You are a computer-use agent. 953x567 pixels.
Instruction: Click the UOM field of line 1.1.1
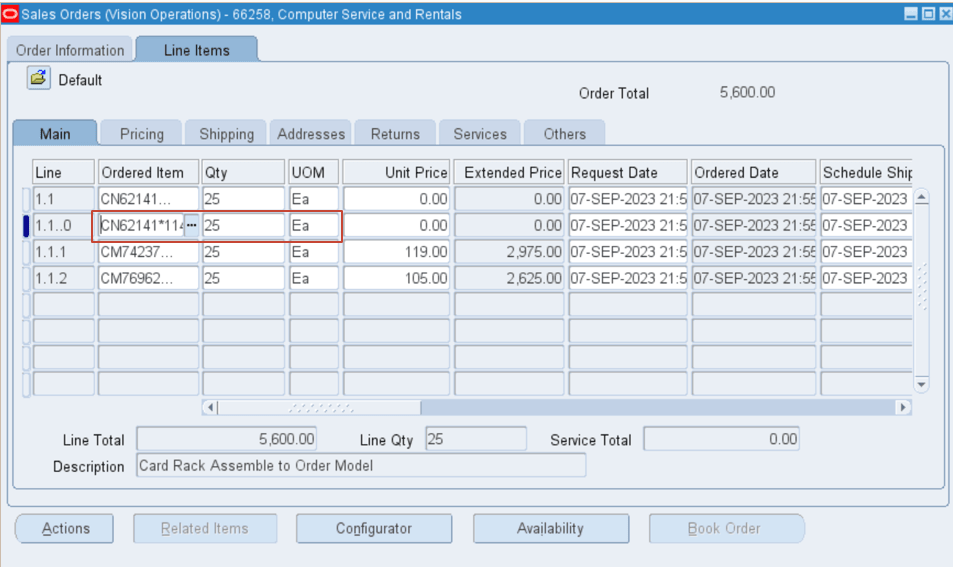pyautogui.click(x=314, y=252)
